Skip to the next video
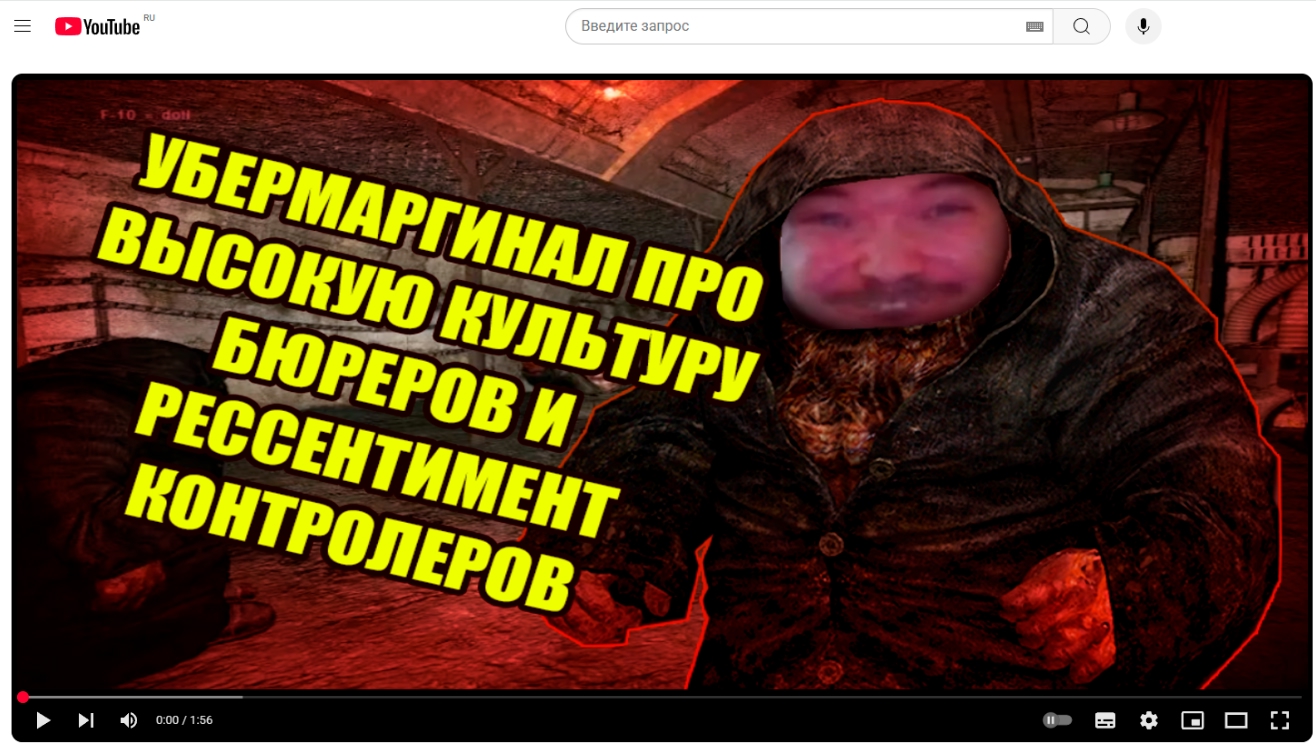Viewport: 1316px width, 751px height. tap(86, 720)
